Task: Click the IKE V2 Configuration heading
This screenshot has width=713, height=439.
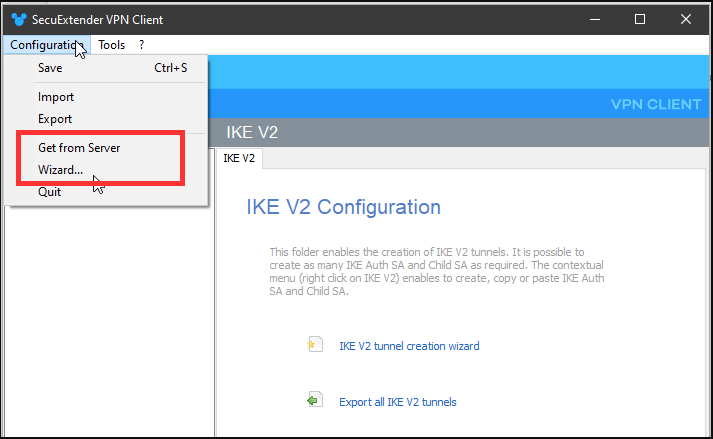Action: click(343, 207)
